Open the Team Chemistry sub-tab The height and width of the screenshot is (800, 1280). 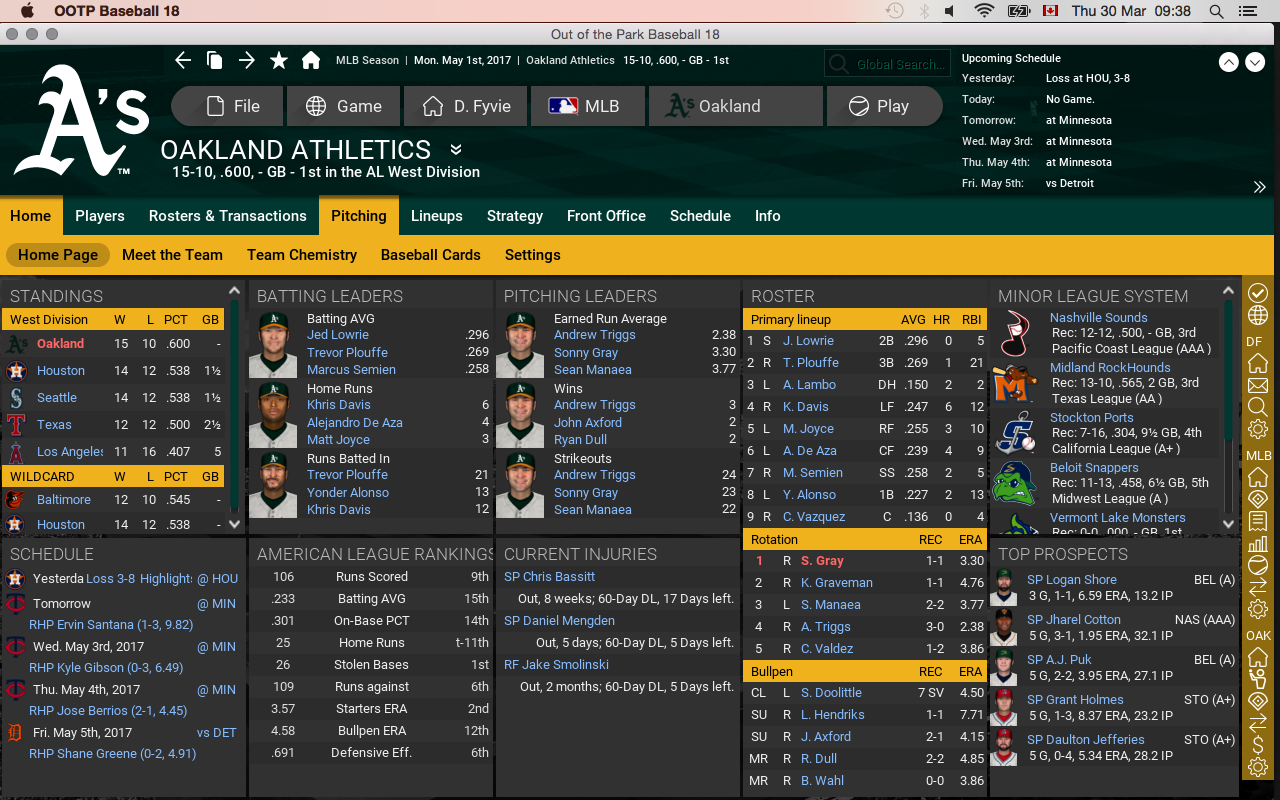tap(302, 255)
